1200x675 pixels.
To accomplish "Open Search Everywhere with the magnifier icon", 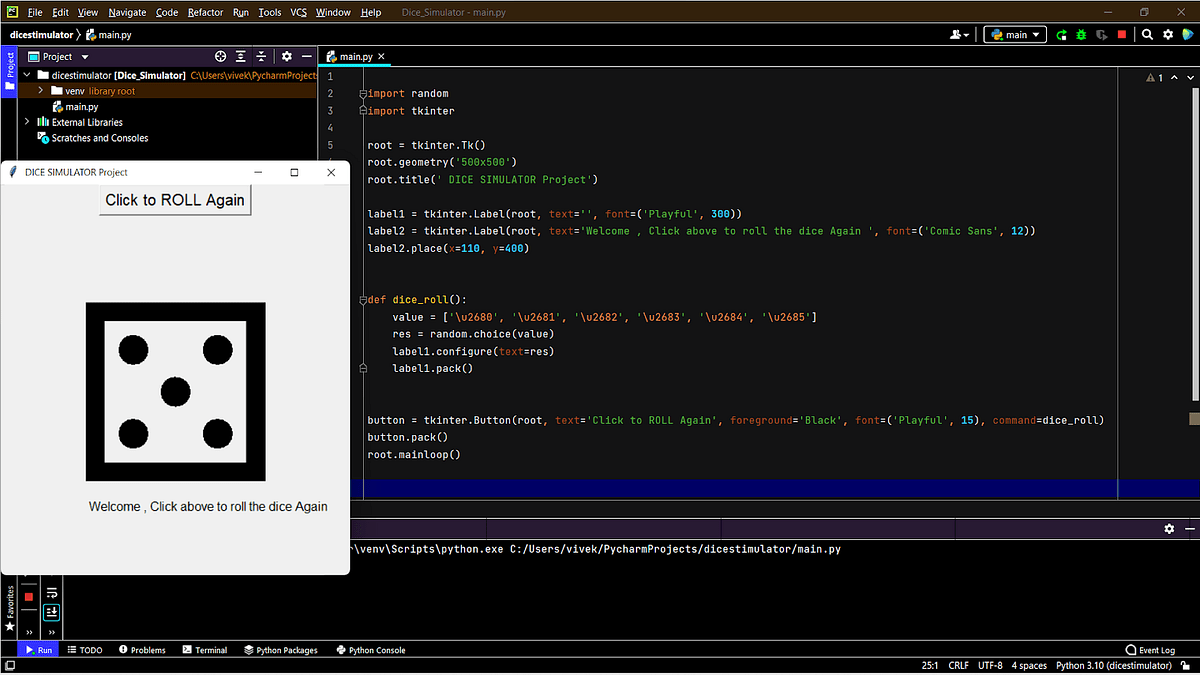I will click(x=1147, y=34).
